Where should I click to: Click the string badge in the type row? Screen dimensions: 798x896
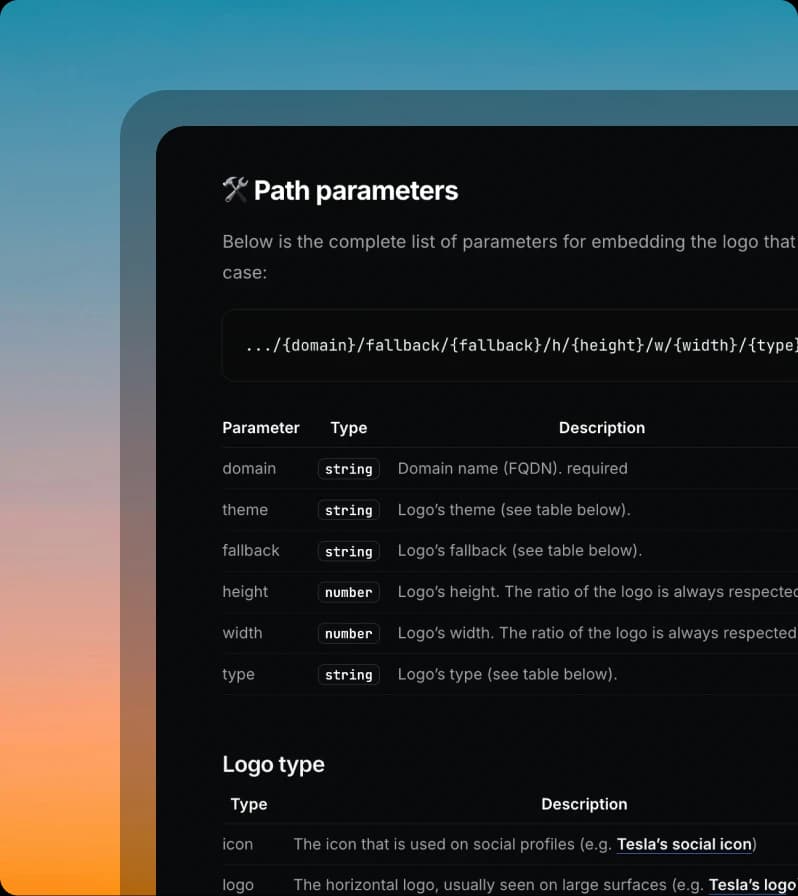pos(349,675)
